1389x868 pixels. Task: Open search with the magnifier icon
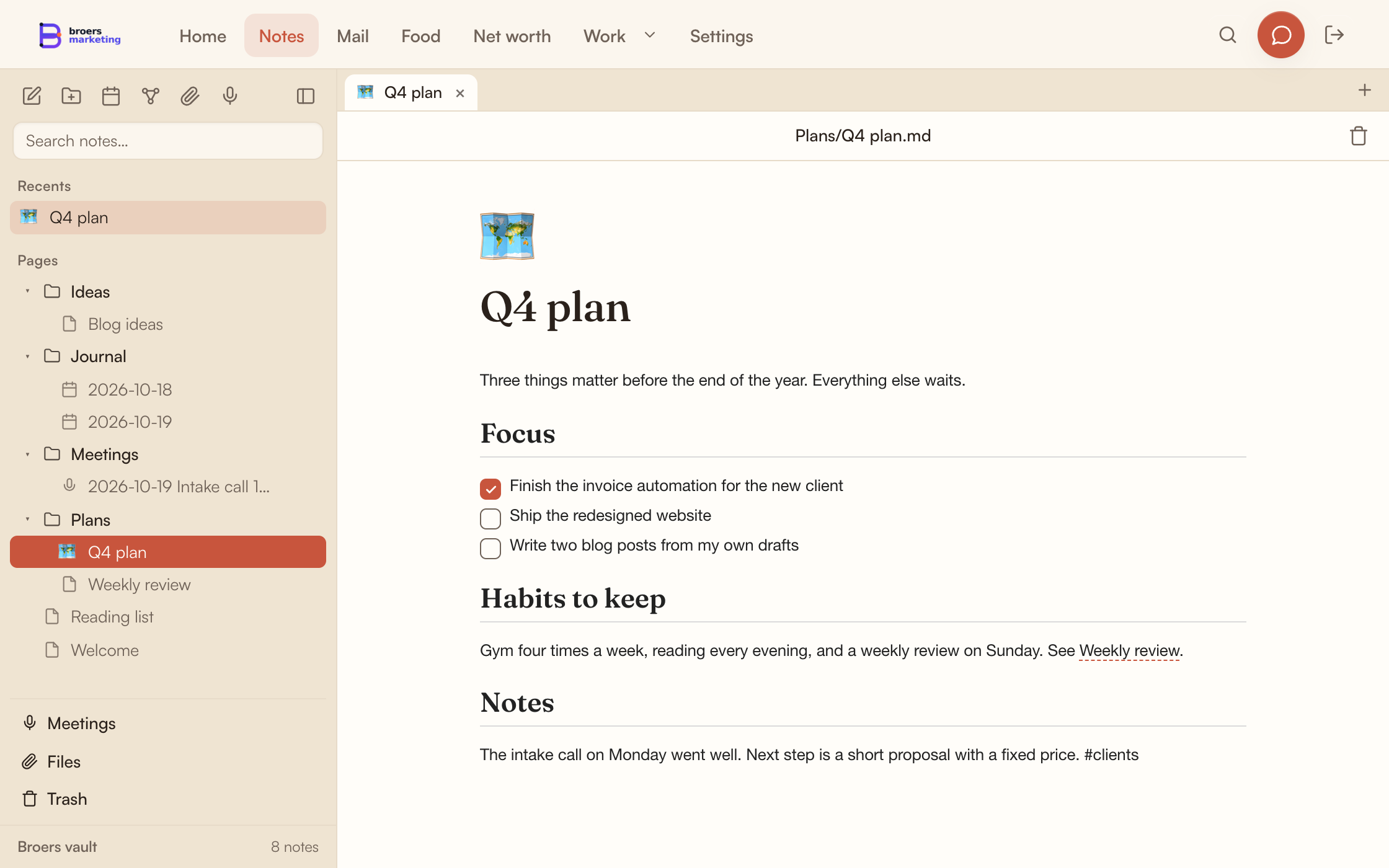[x=1228, y=35]
